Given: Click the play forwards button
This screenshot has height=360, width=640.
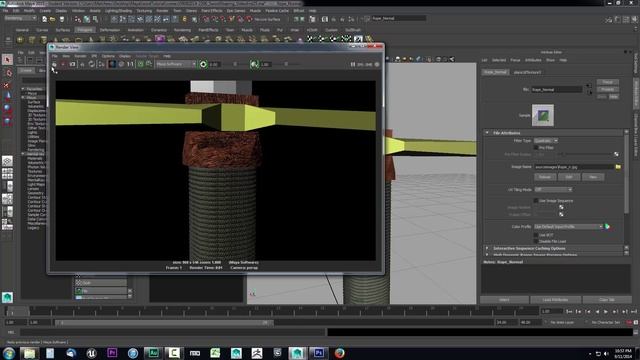Looking at the screenshot, I should pyautogui.click(x=606, y=311).
